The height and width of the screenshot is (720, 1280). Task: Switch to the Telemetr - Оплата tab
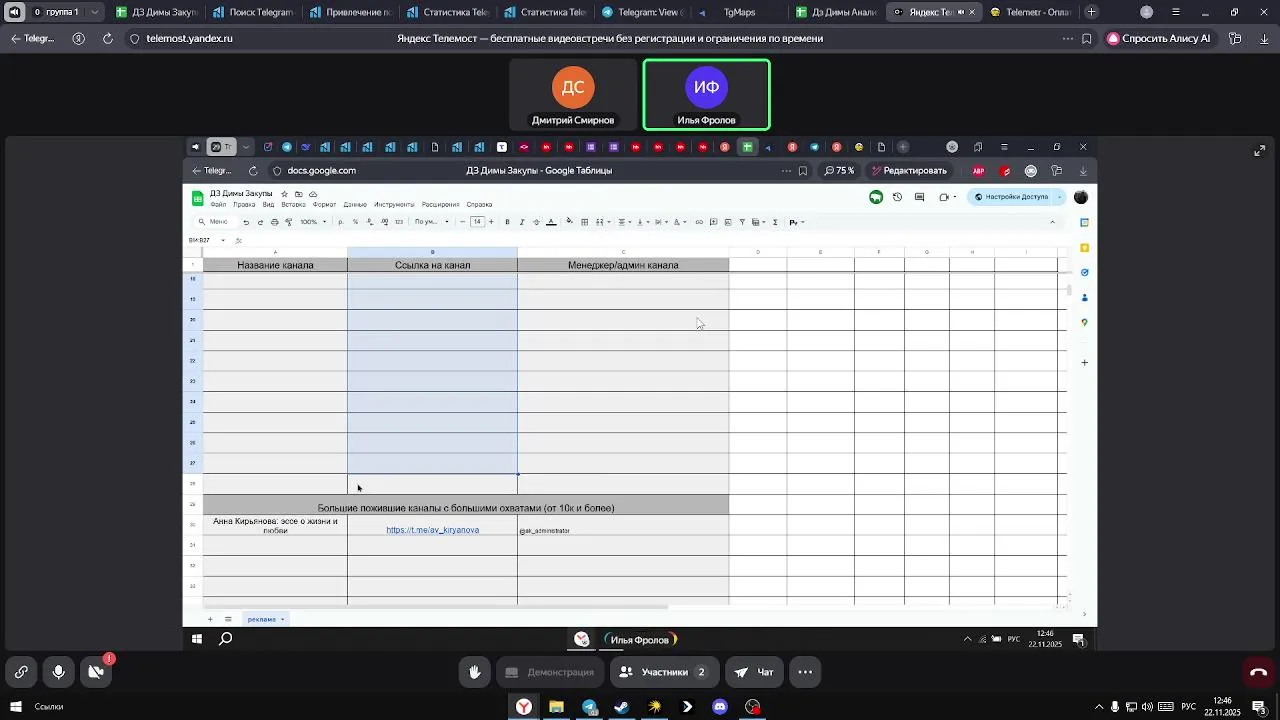coord(1029,12)
